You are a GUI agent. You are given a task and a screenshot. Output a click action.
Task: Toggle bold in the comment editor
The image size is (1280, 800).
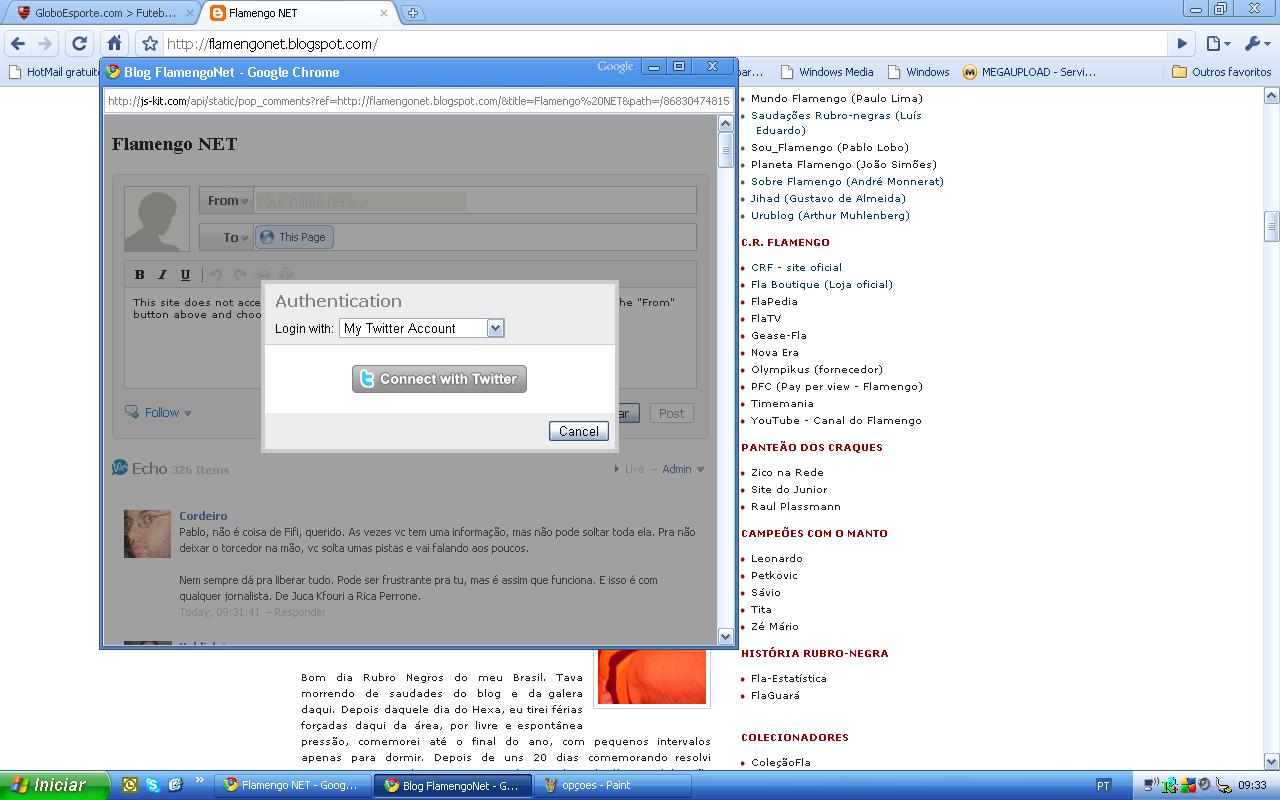[x=139, y=275]
